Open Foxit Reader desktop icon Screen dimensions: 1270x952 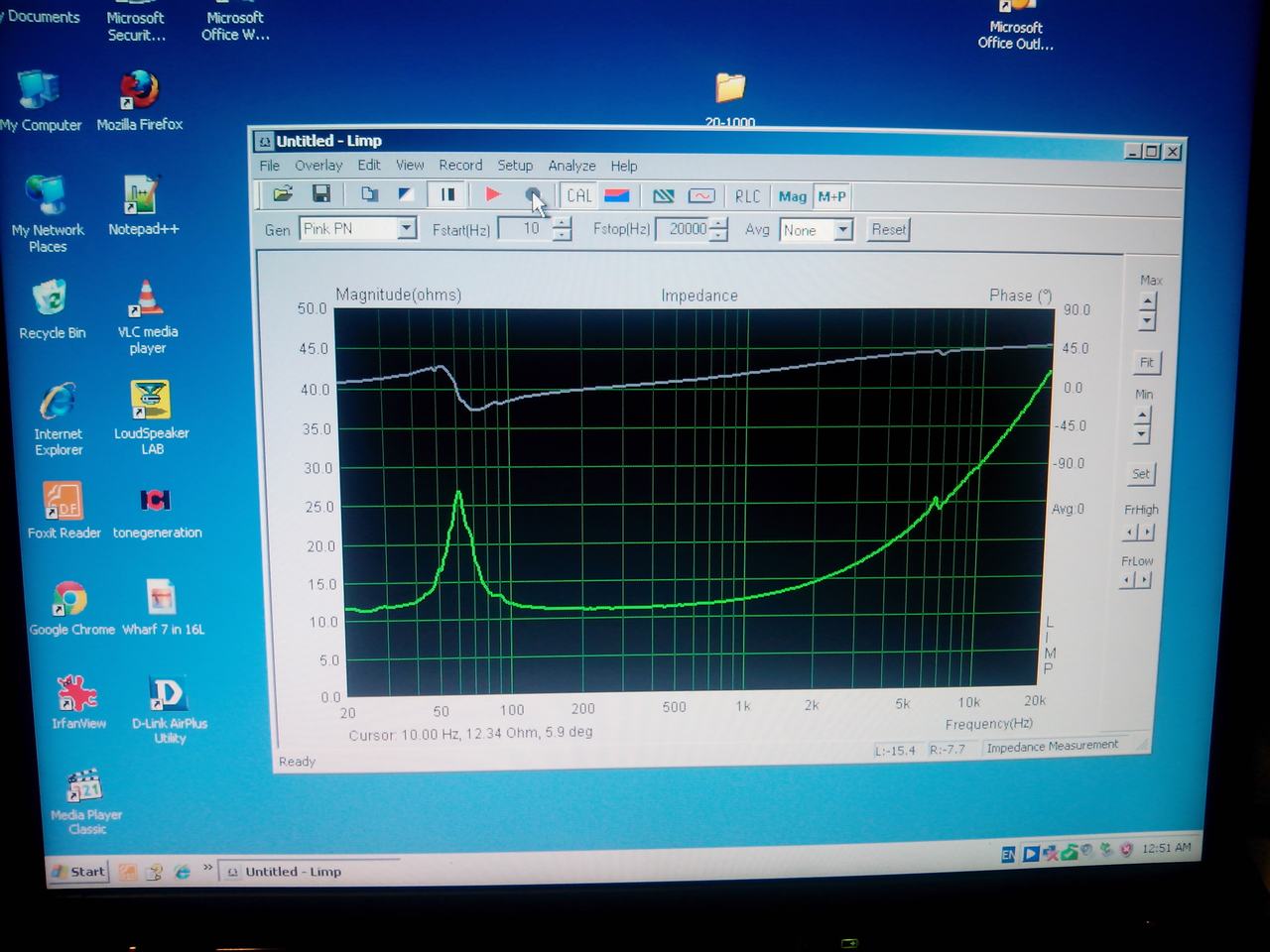[63, 510]
